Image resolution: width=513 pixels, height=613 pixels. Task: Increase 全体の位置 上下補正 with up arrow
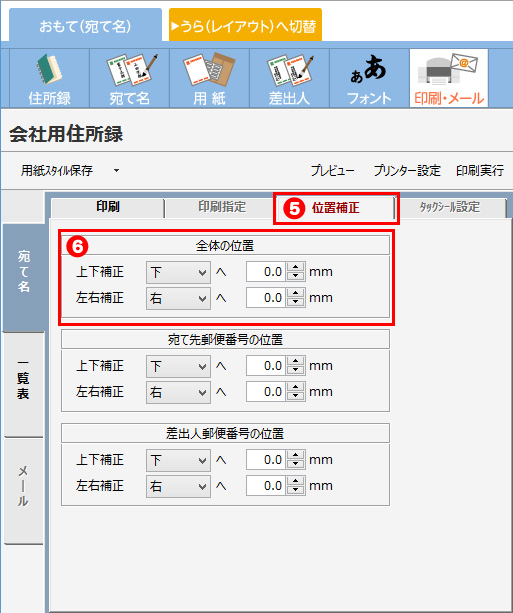[296, 267]
